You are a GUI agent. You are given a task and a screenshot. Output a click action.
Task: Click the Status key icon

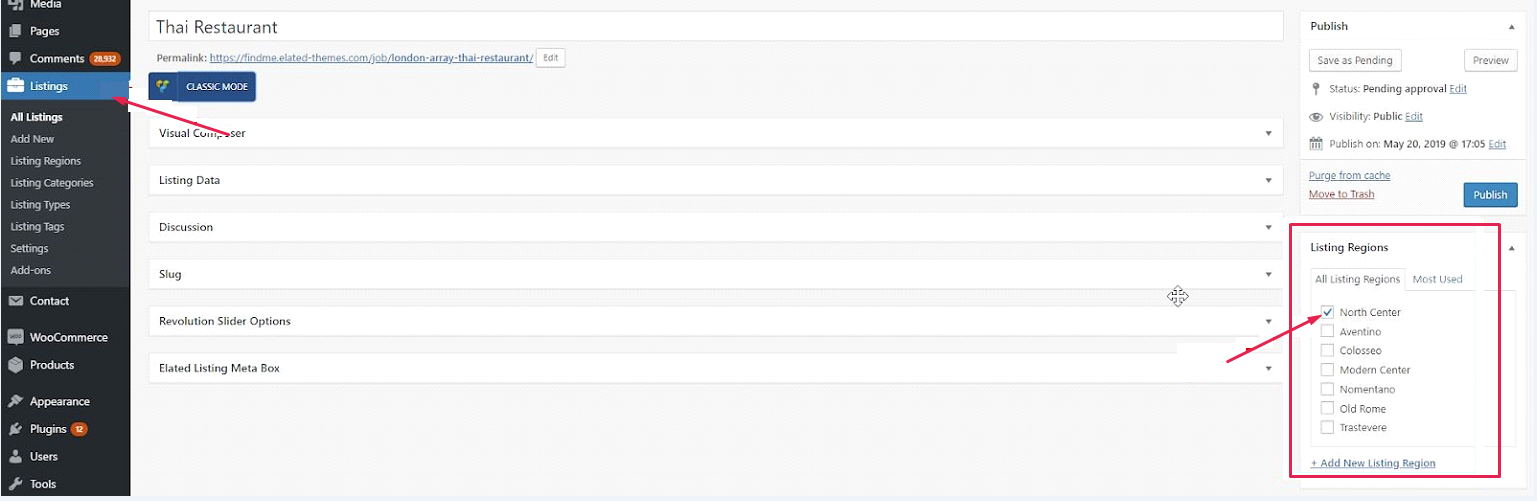click(x=1316, y=89)
